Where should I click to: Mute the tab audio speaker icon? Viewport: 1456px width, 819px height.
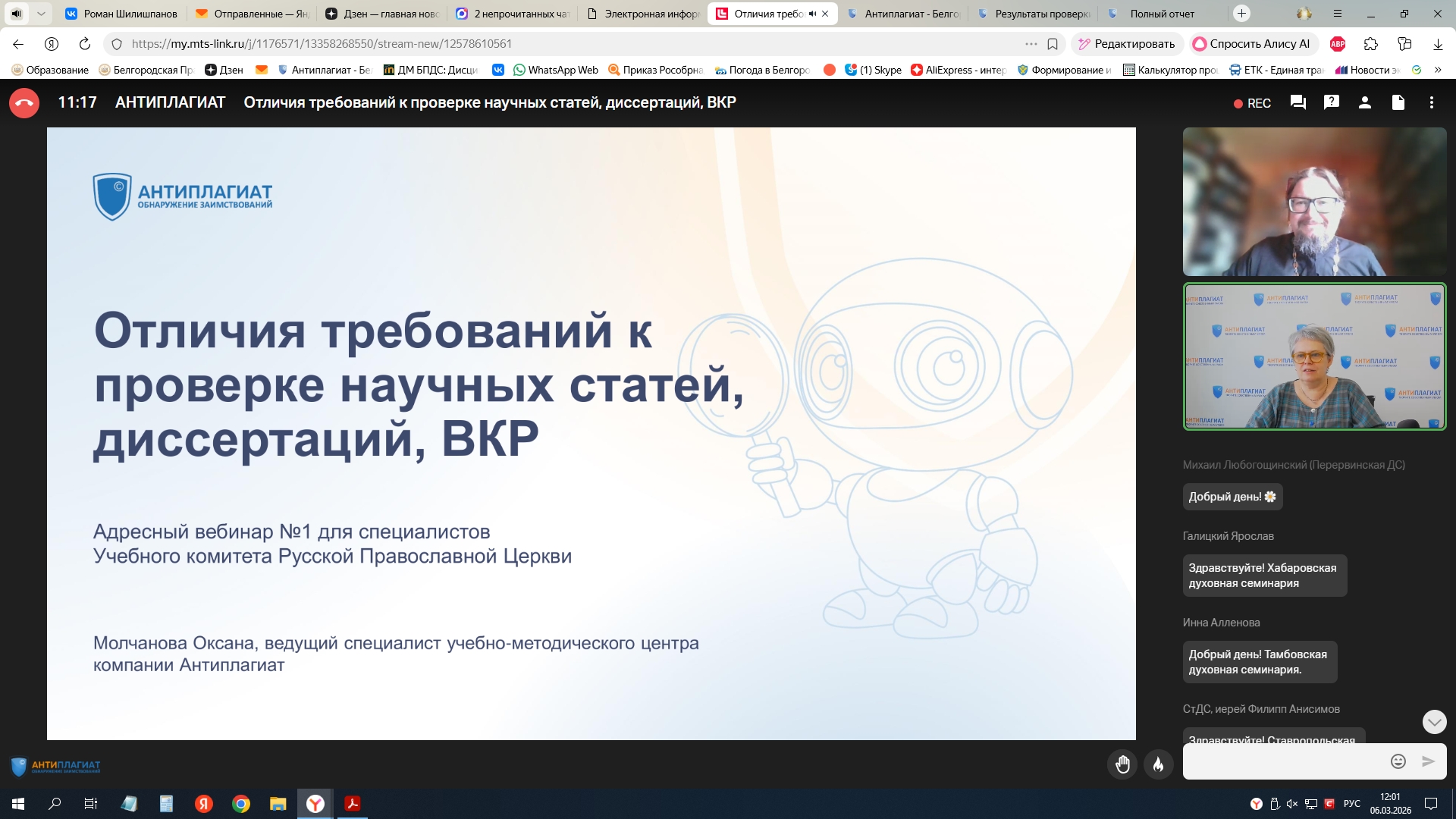[x=812, y=14]
